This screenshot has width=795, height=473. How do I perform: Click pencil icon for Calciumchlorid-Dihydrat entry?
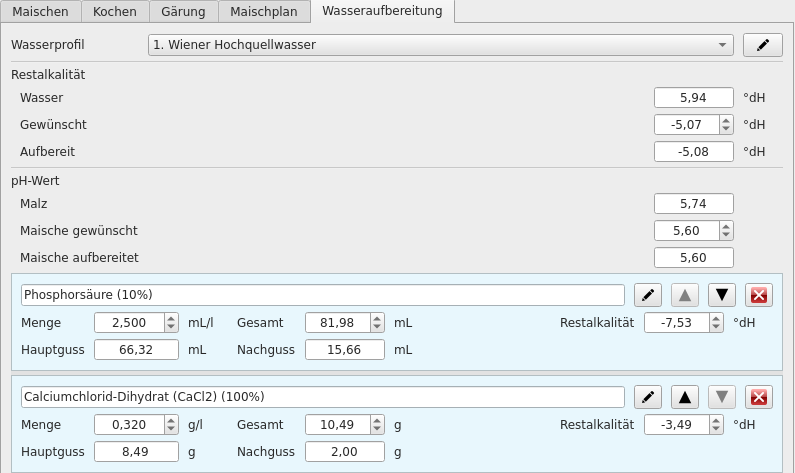coord(648,397)
